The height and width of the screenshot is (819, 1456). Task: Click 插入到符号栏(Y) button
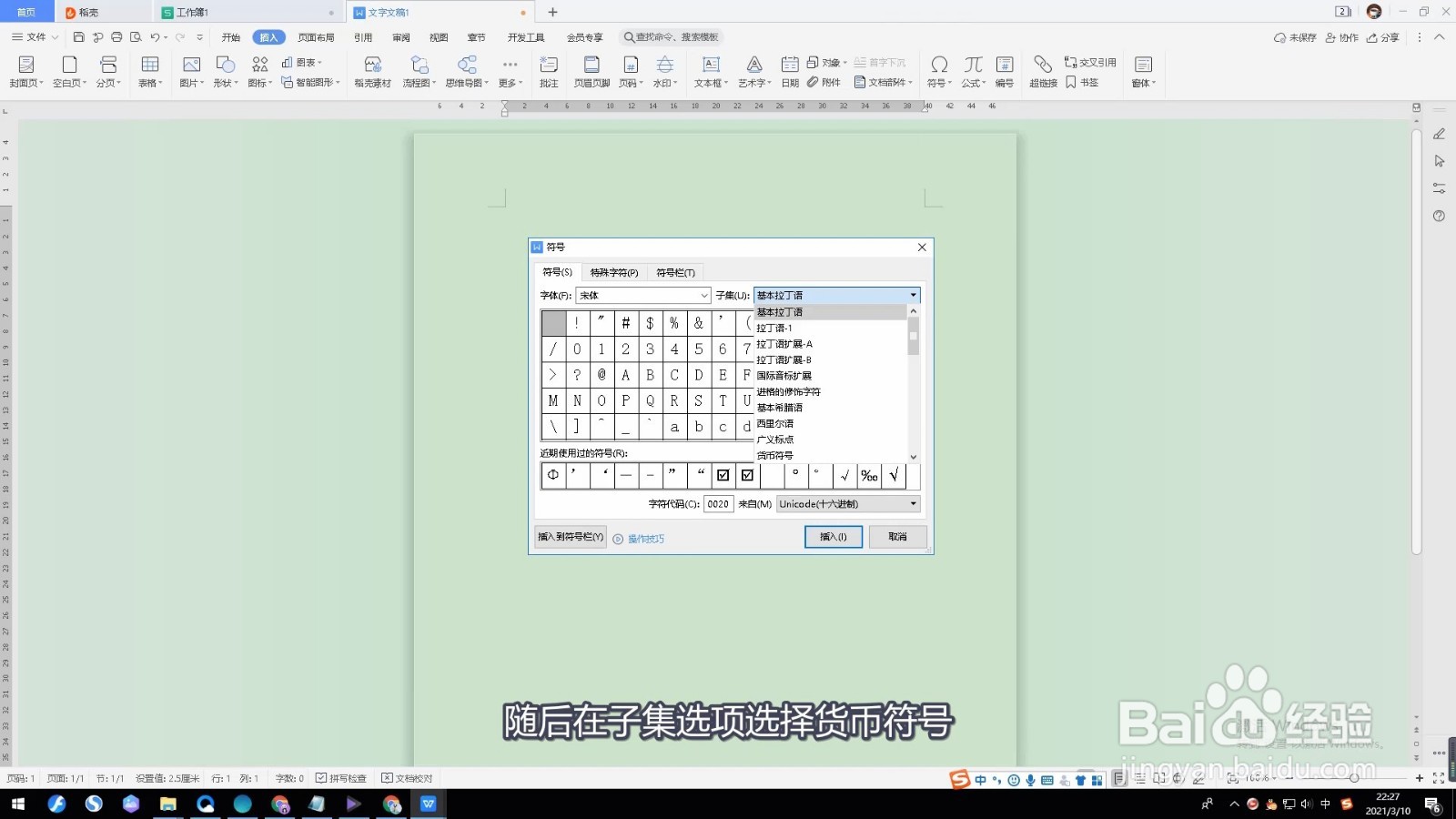(x=571, y=537)
